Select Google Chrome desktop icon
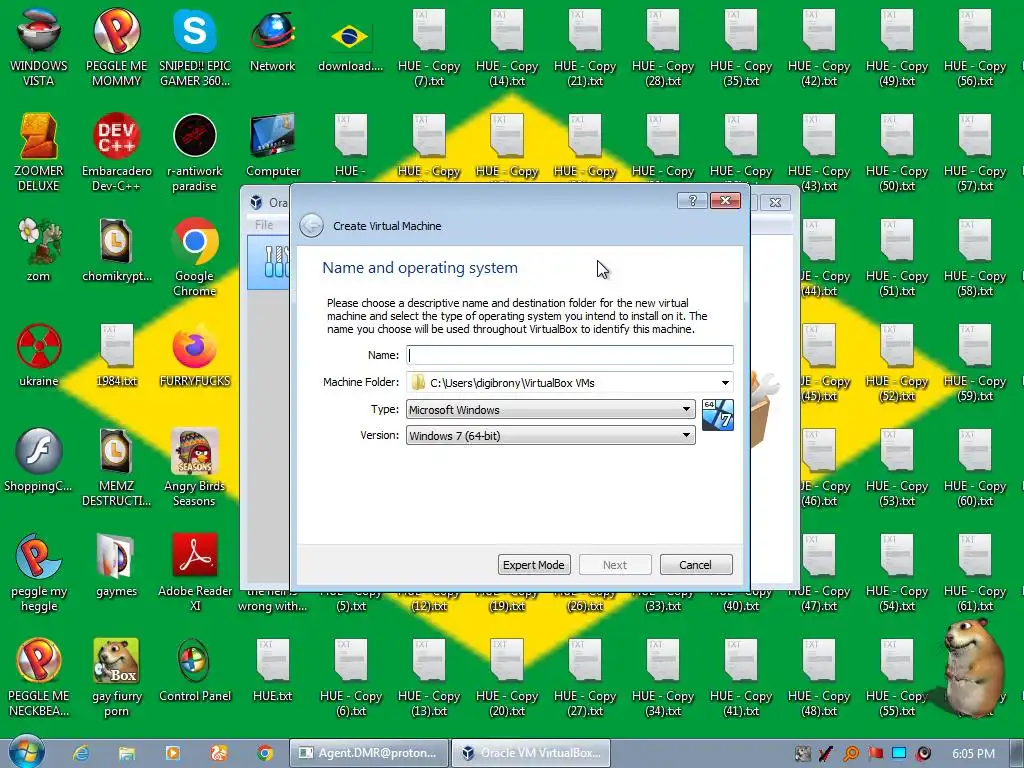This screenshot has height=768, width=1024. tap(195, 257)
